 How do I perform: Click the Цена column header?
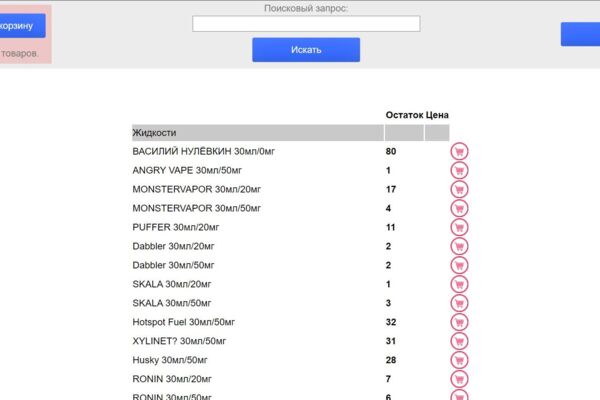point(437,115)
